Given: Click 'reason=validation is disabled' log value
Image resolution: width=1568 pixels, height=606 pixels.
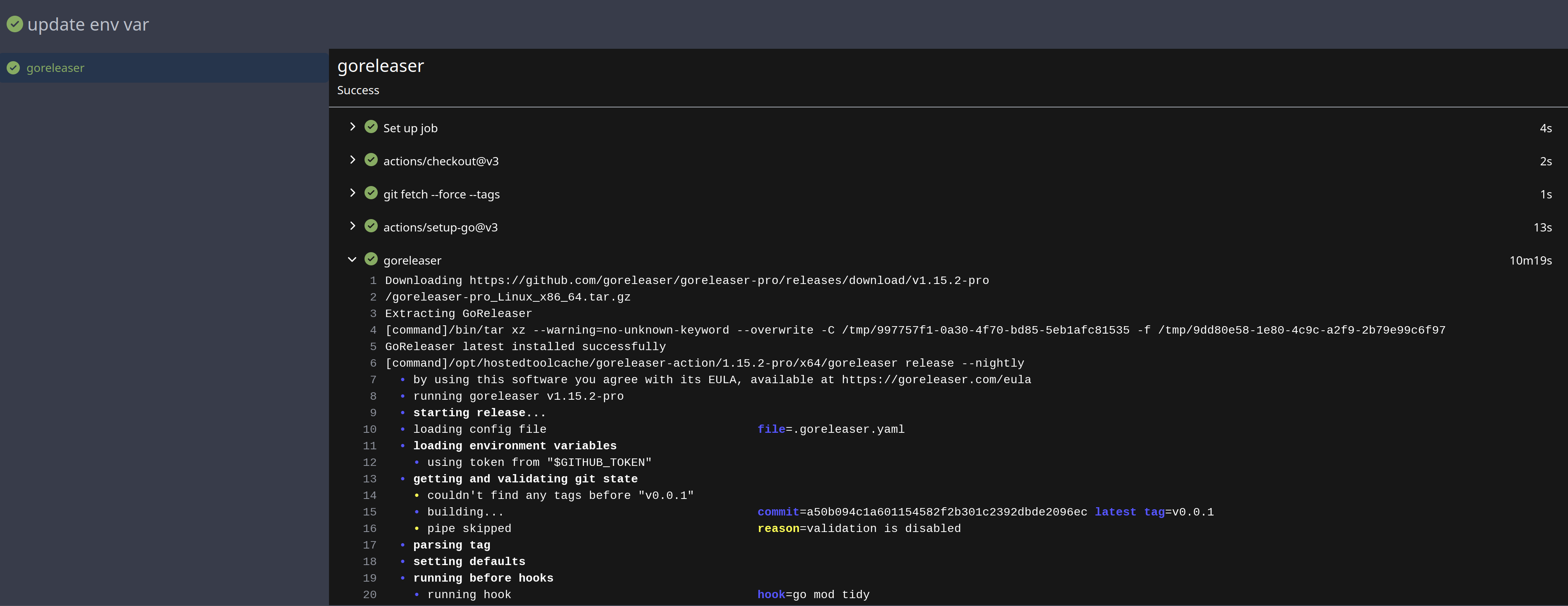Looking at the screenshot, I should (859, 529).
